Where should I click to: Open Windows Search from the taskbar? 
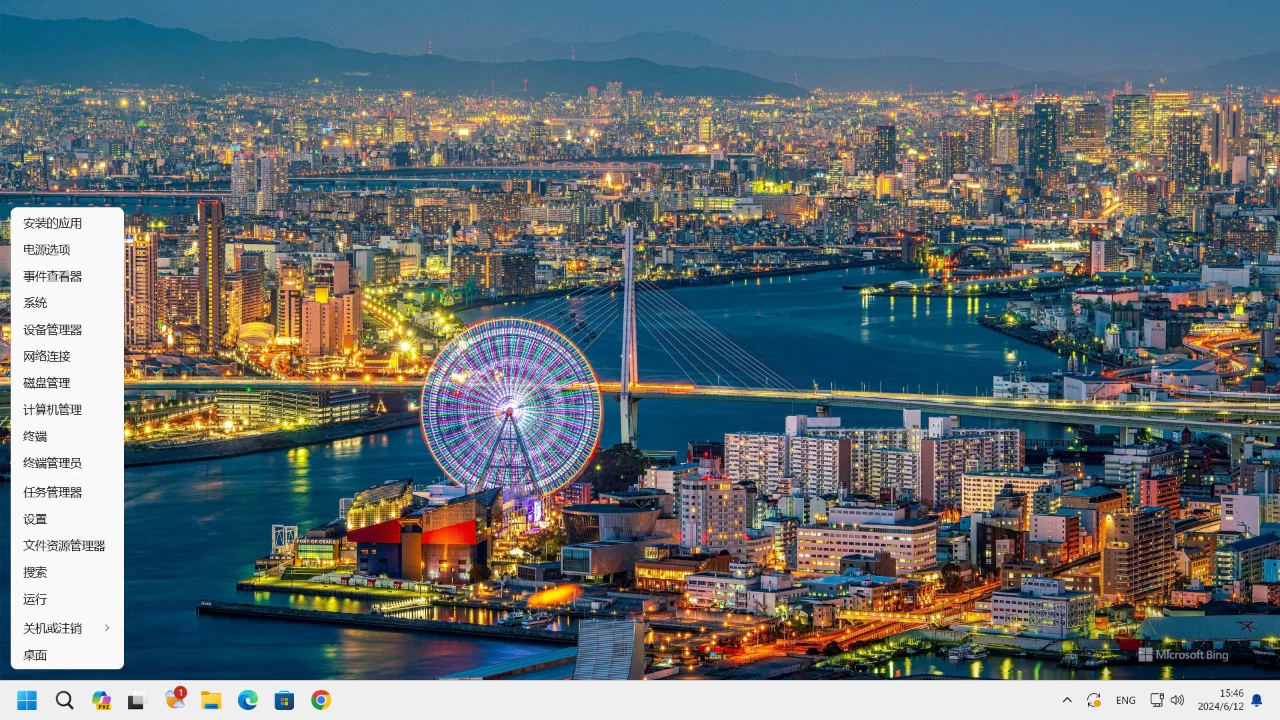click(64, 700)
